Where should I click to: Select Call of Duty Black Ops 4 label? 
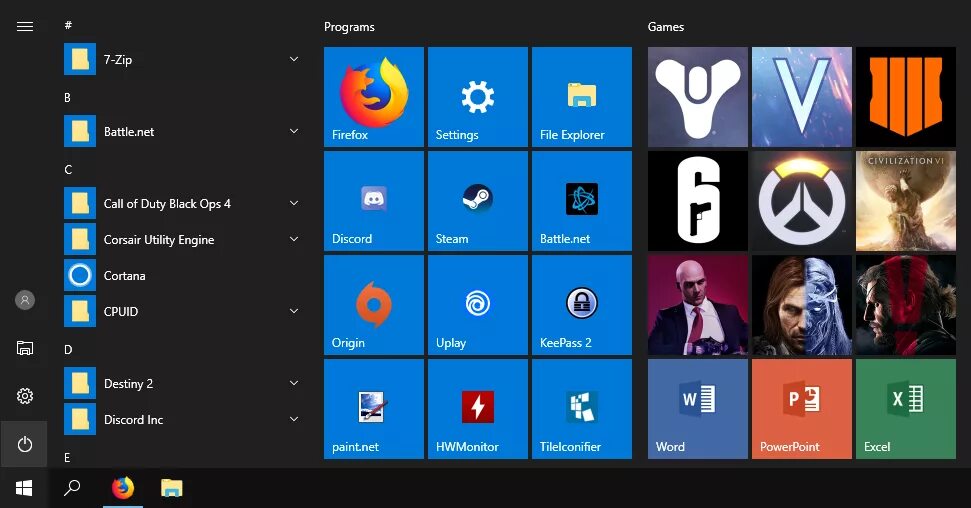click(x=167, y=204)
